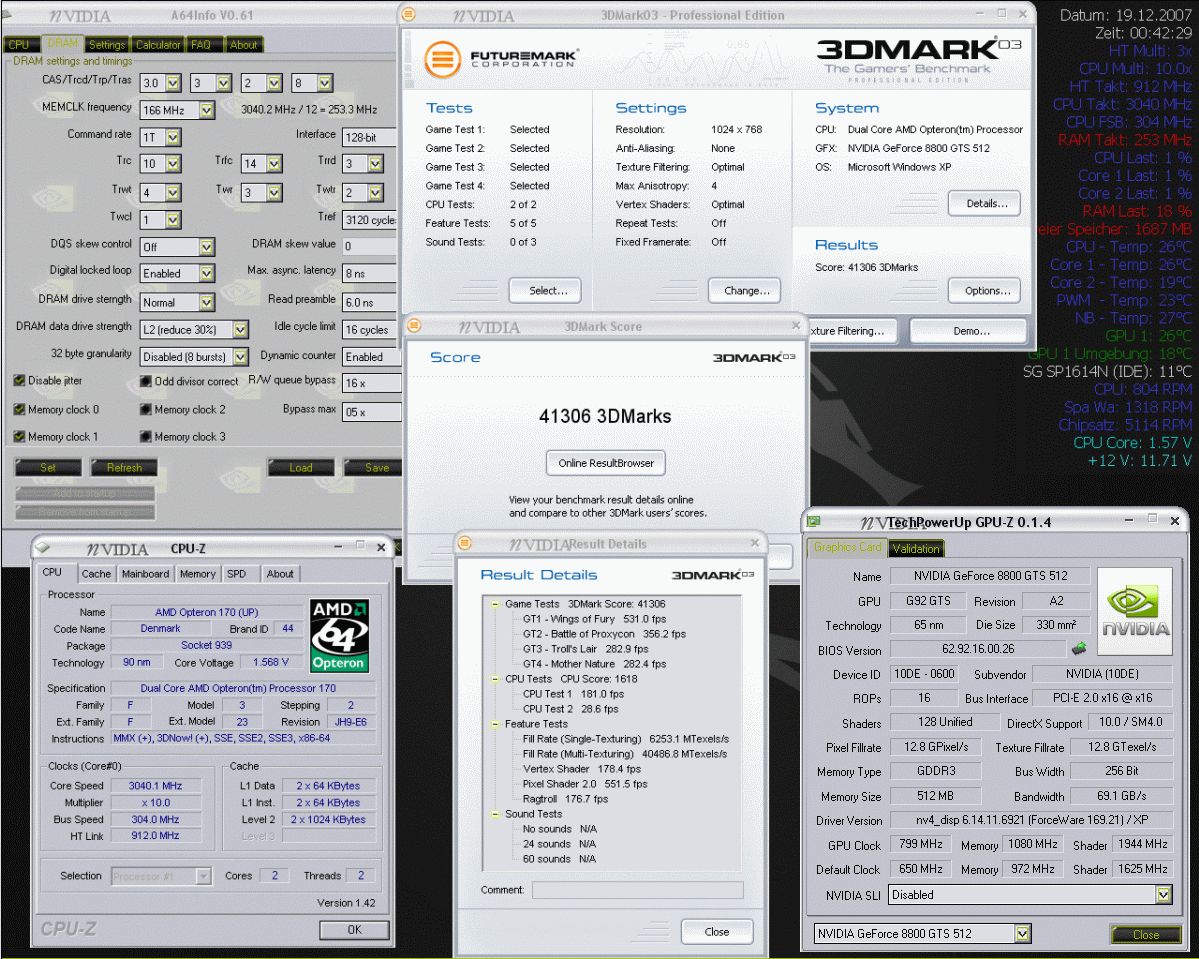Viewport: 1199px width, 959px height.
Task: Close the 3DMark Score window
Action: pyautogui.click(x=796, y=326)
